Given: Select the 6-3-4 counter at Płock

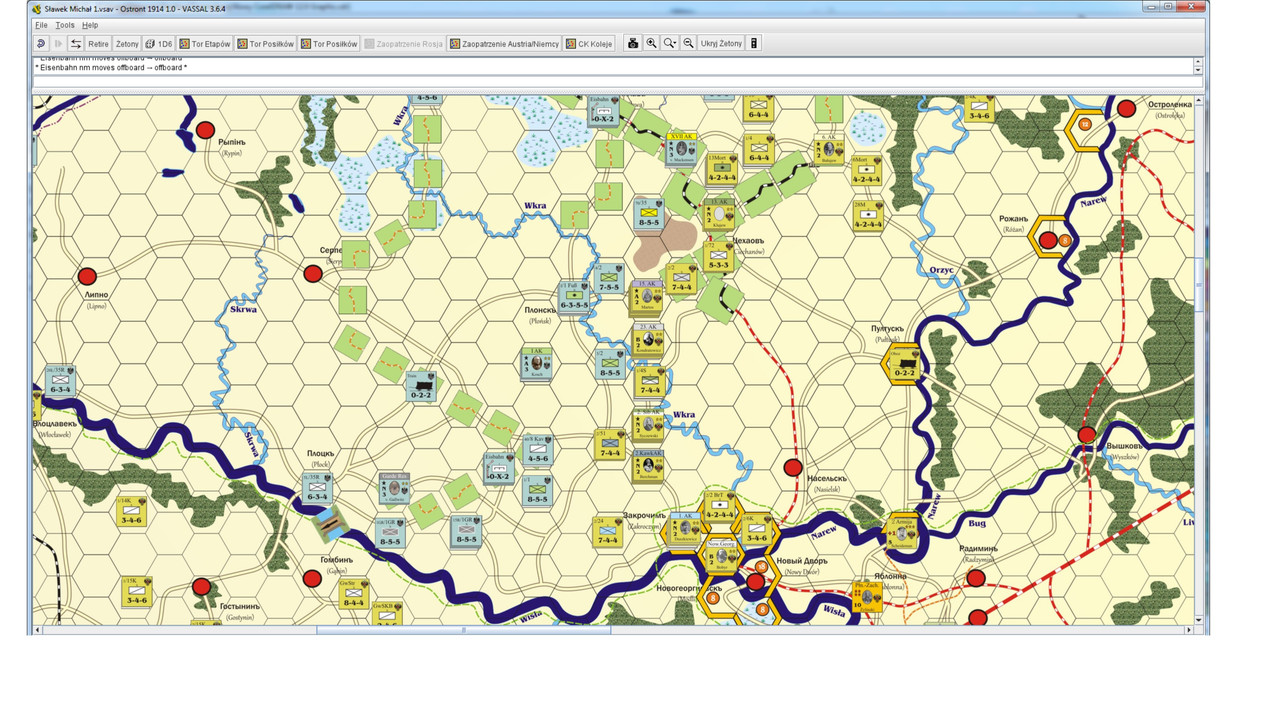Looking at the screenshot, I should pyautogui.click(x=318, y=488).
